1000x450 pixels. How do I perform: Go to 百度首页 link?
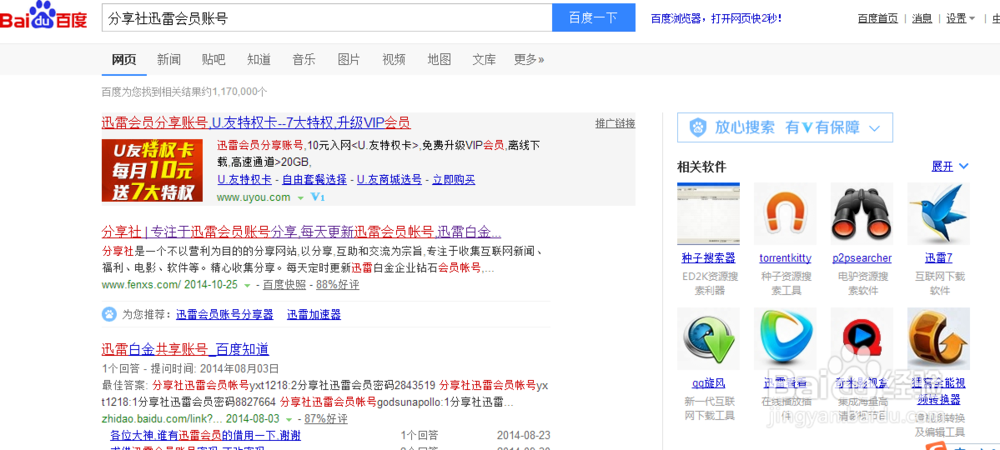pos(878,18)
